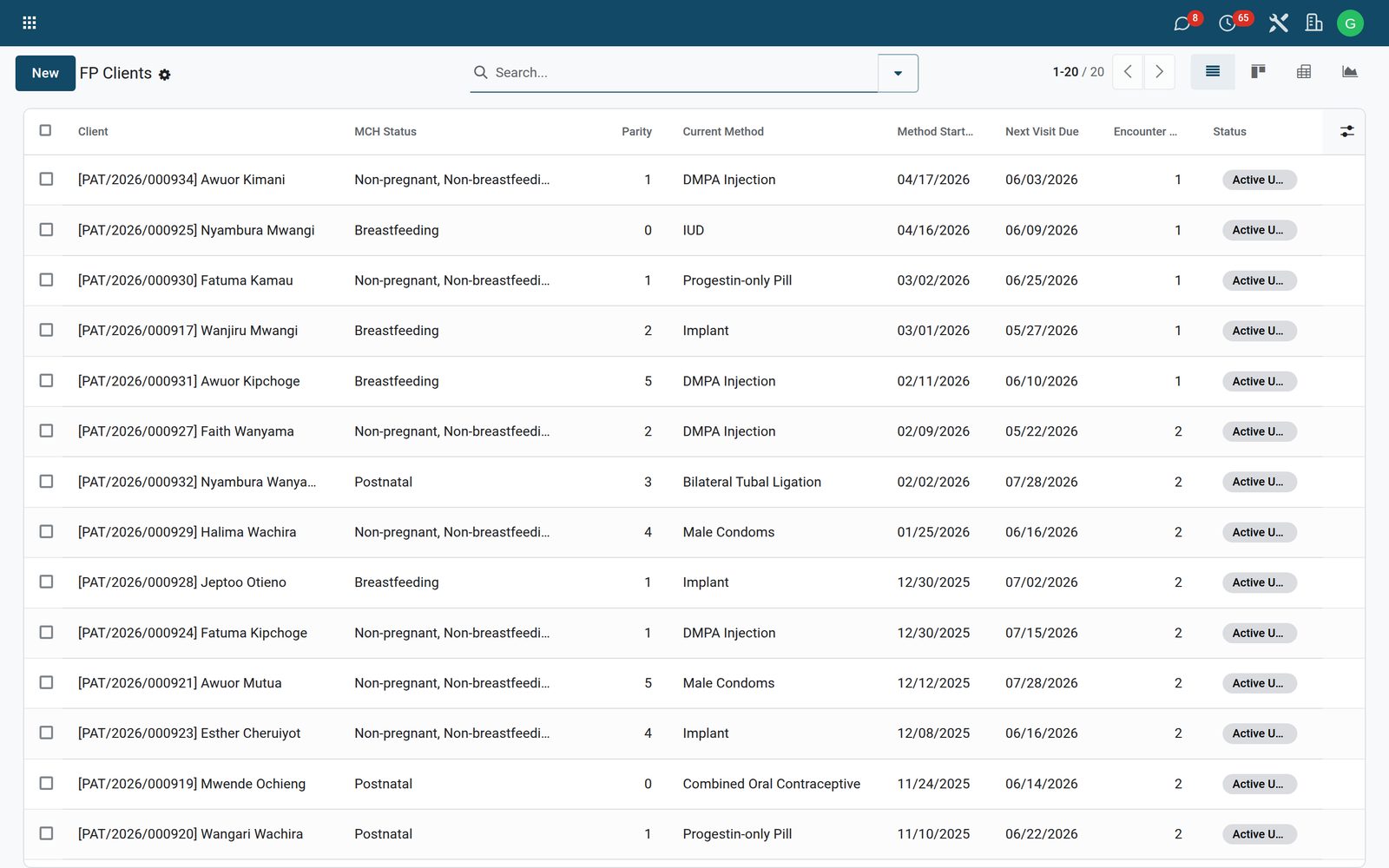Click Active badge in Jeptoo Otieno row

[x=1259, y=582]
